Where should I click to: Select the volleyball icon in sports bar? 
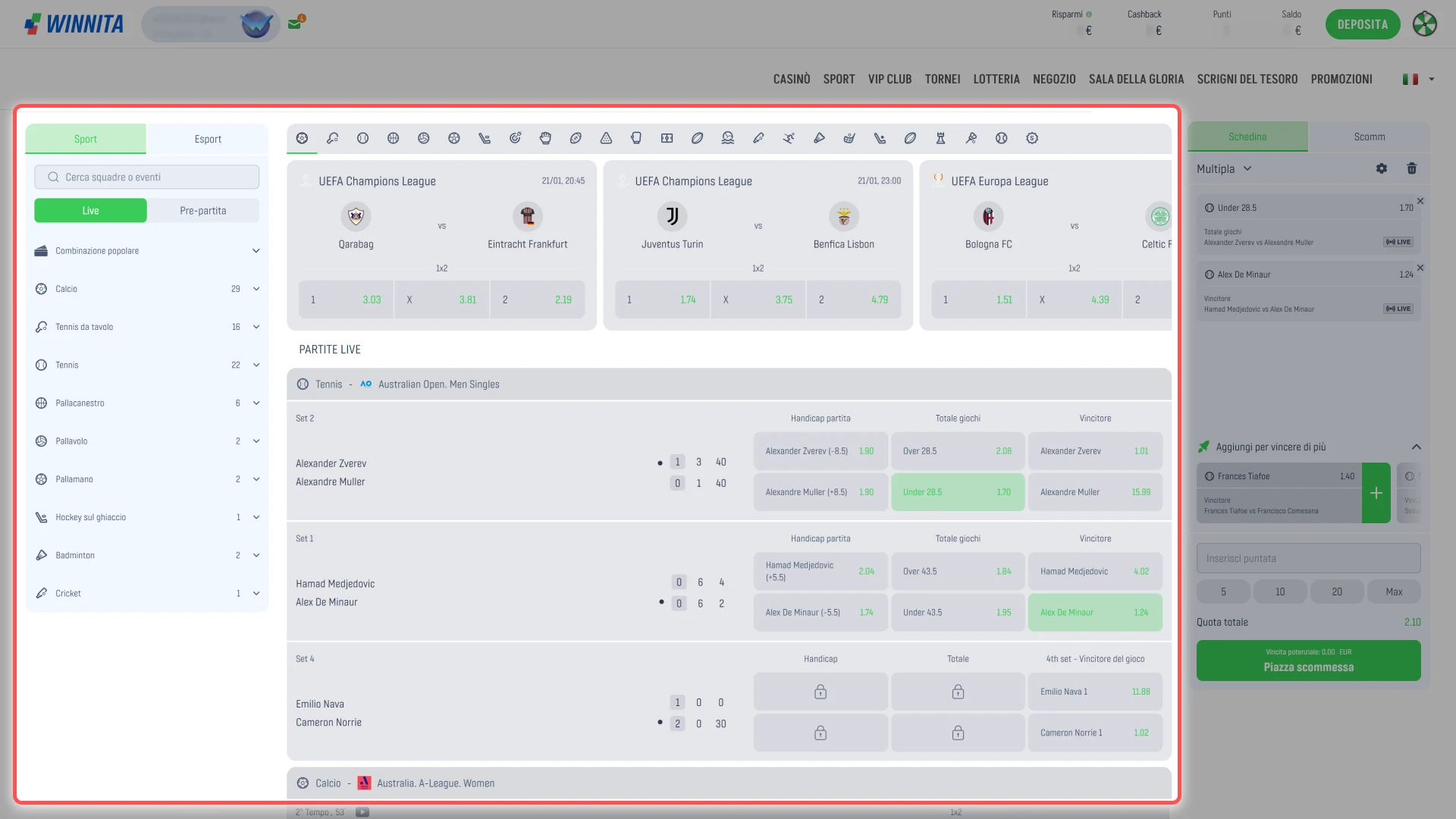423,138
